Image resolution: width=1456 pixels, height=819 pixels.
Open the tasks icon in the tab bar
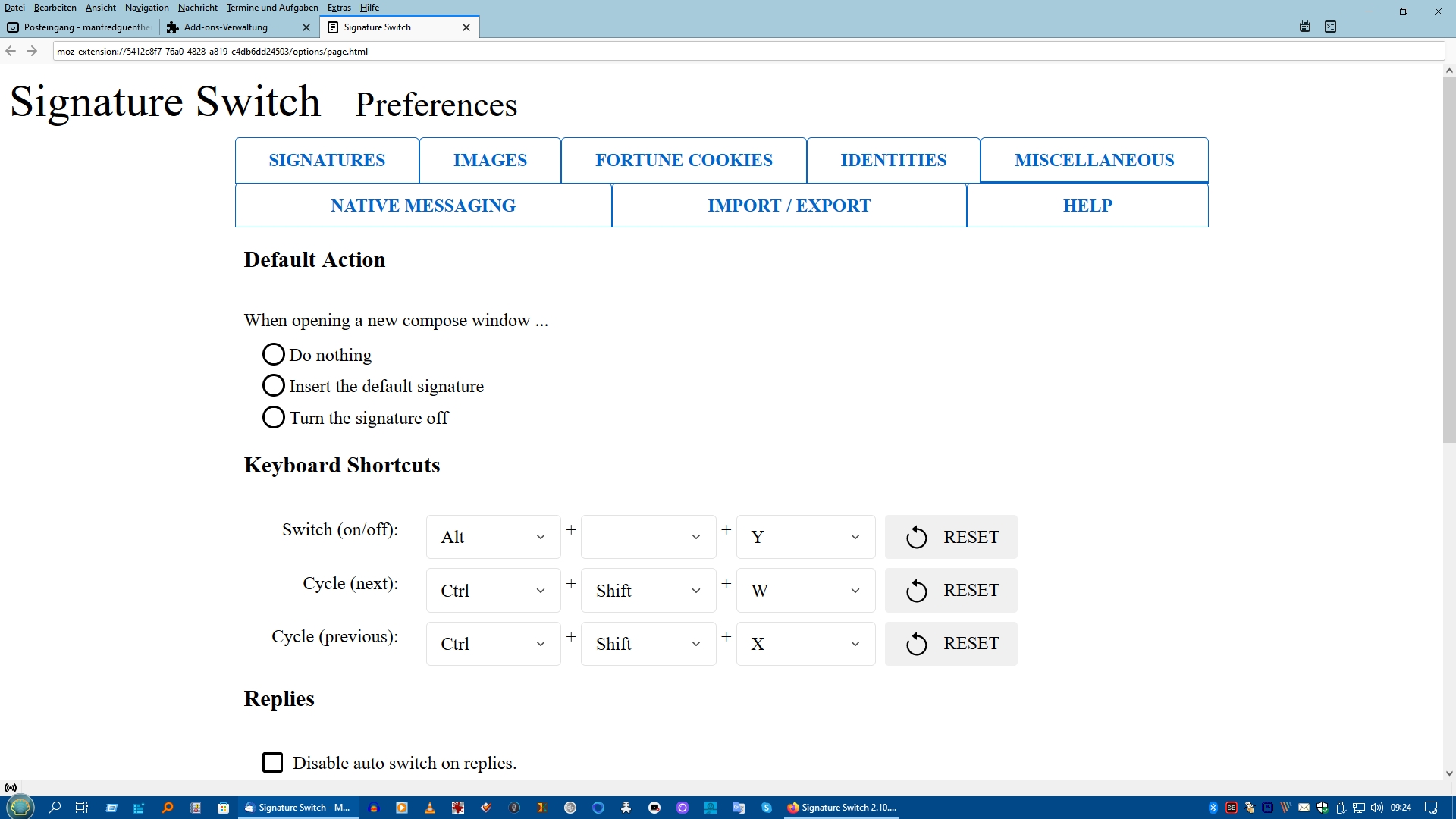point(1330,27)
